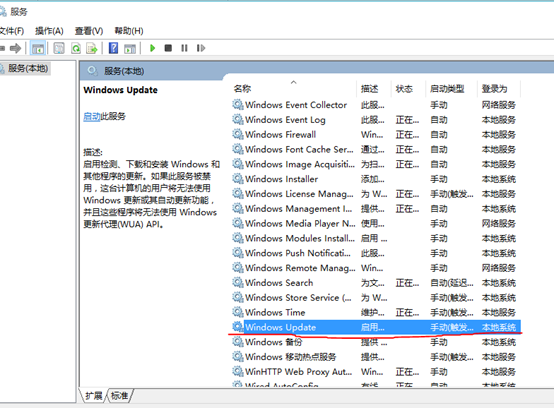554x408 pixels.
Task: Open the 文件(F) menu
Action: 12,31
